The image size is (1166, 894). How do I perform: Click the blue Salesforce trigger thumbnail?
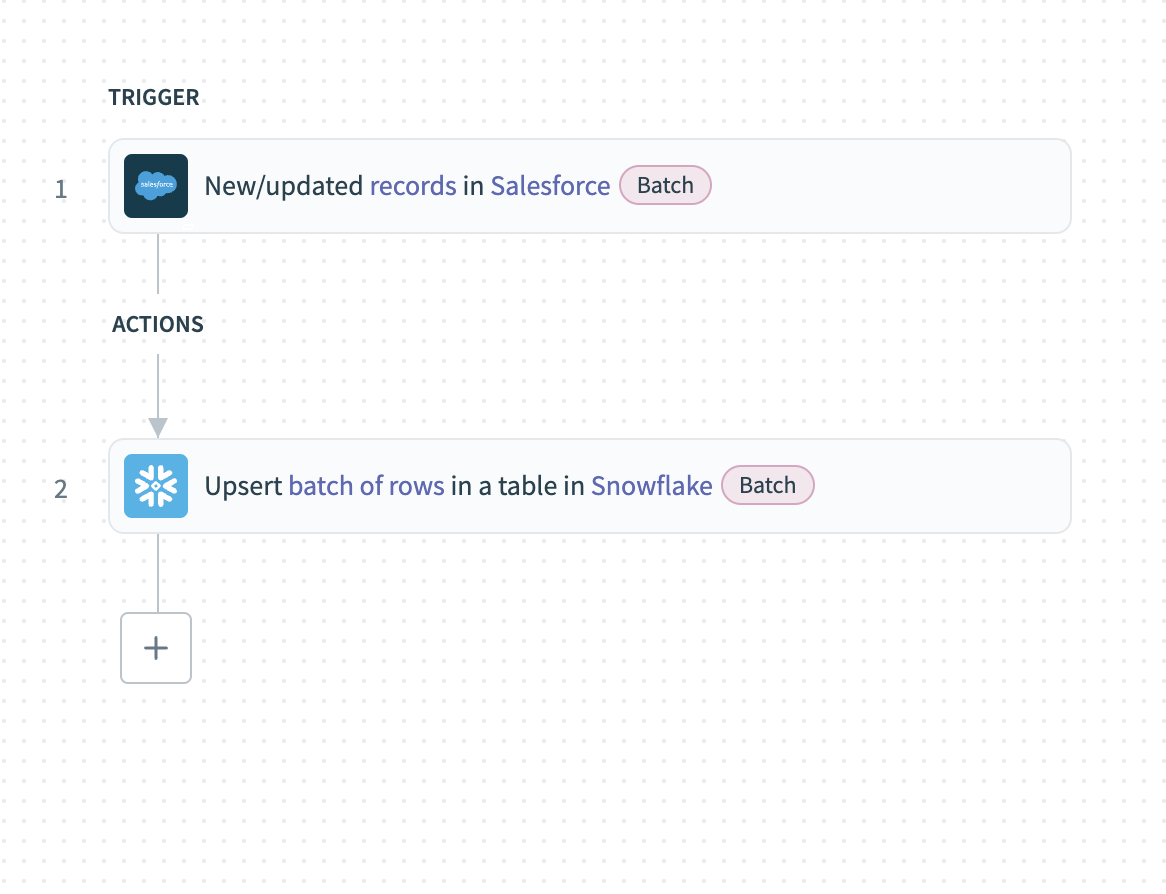click(156, 186)
